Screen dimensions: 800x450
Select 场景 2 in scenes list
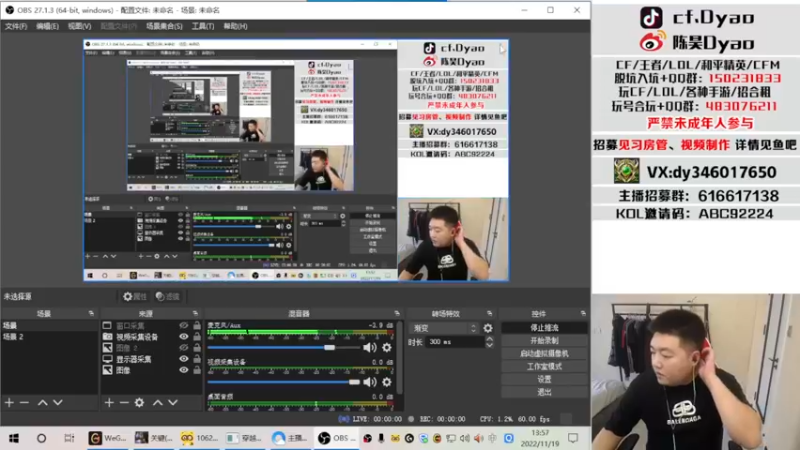(x=49, y=337)
